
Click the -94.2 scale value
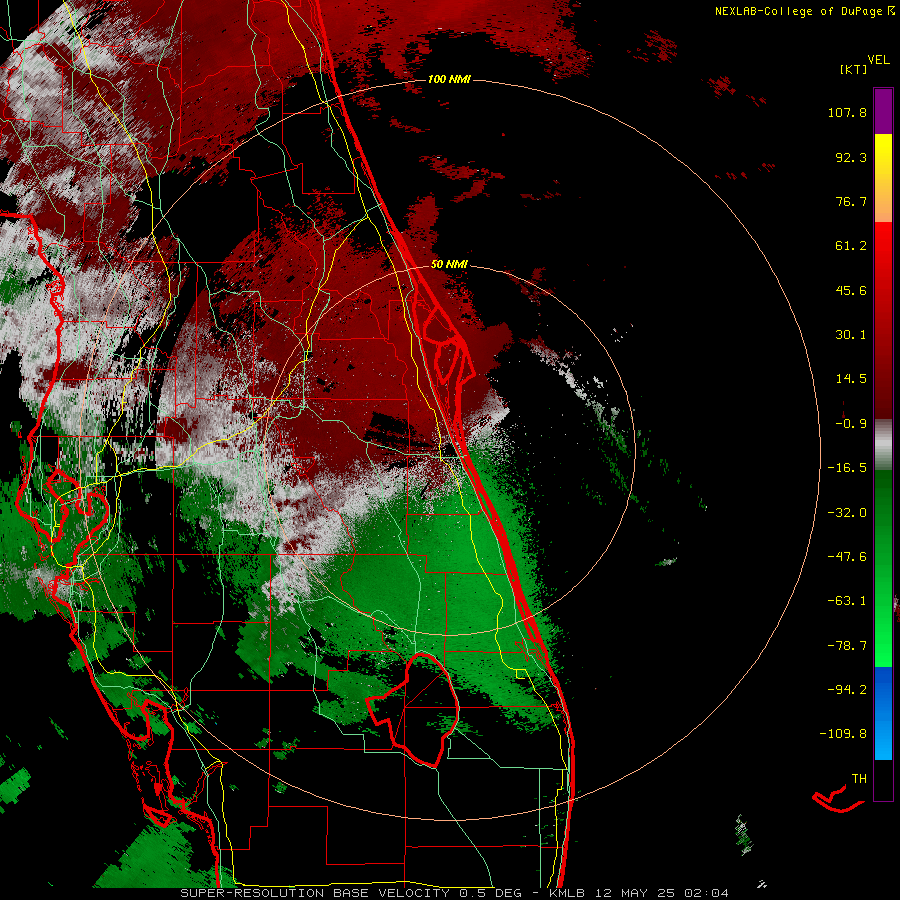847,689
